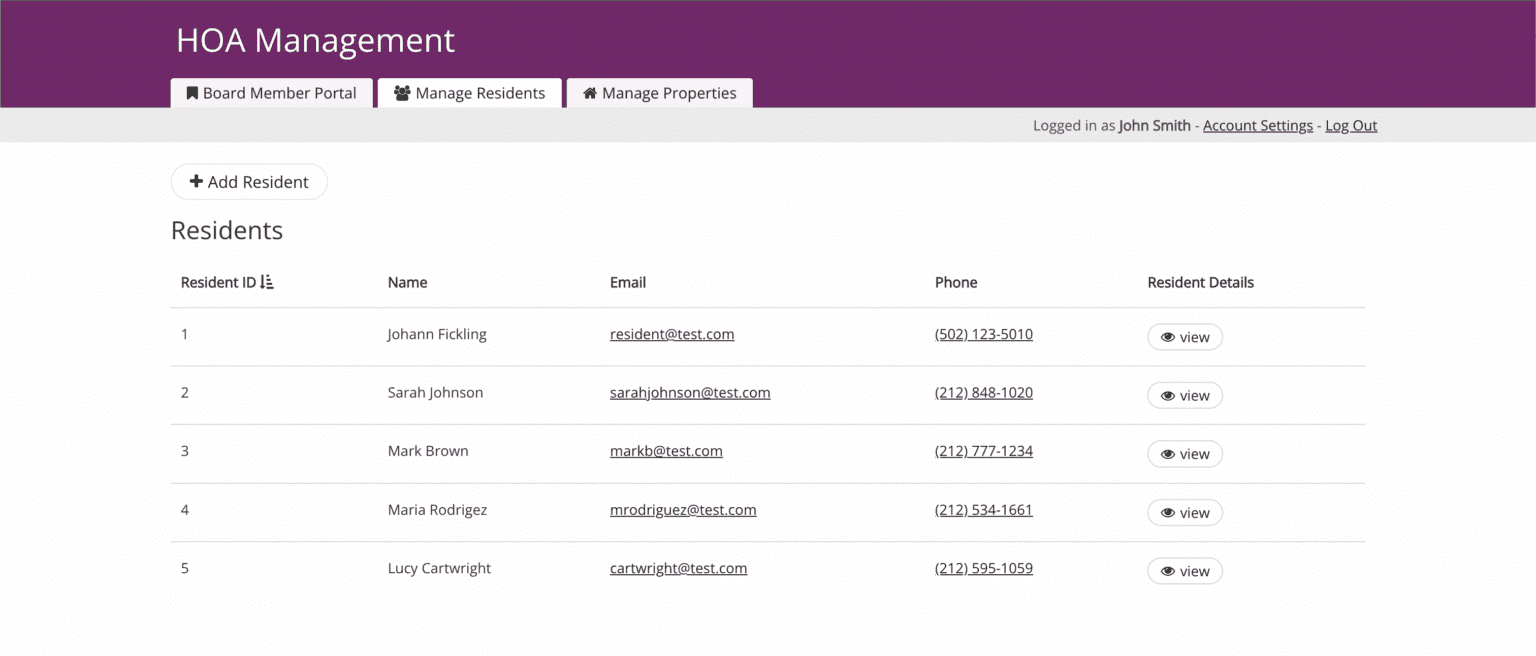Click the people icon on Manage Residents tab

(404, 92)
